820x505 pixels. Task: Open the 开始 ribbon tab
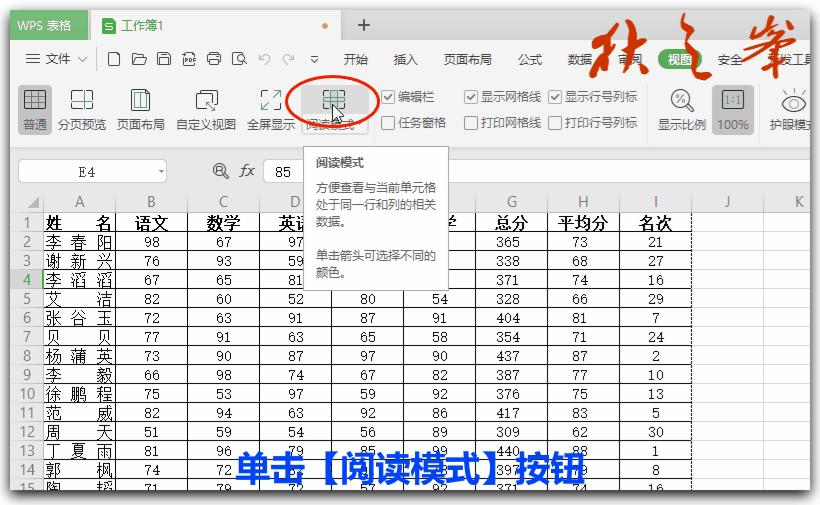tap(356, 60)
